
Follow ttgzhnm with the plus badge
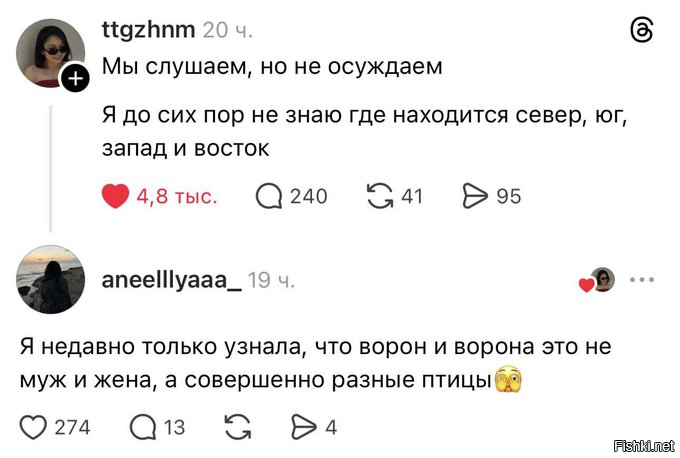(x=76, y=79)
